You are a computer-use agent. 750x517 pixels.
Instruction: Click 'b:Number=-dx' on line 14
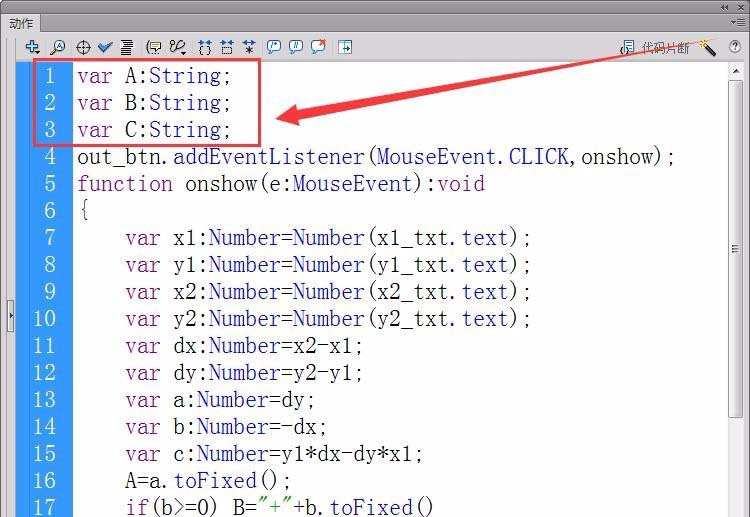244,427
